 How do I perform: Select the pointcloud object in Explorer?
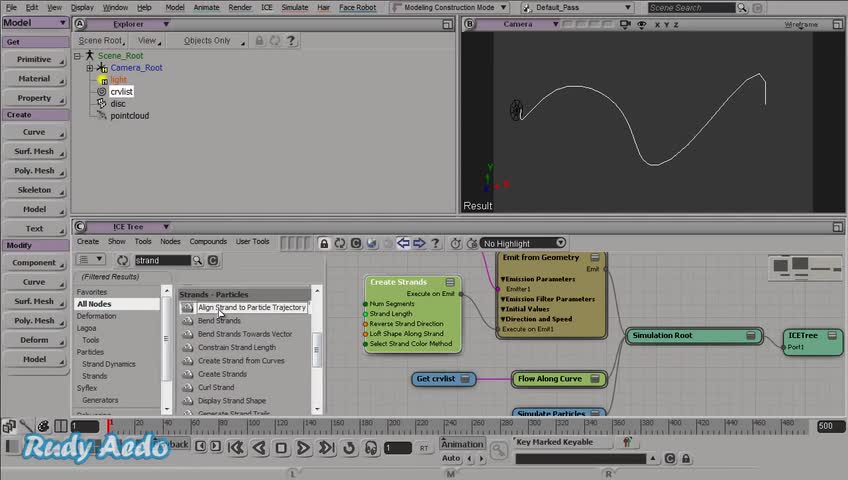point(129,116)
